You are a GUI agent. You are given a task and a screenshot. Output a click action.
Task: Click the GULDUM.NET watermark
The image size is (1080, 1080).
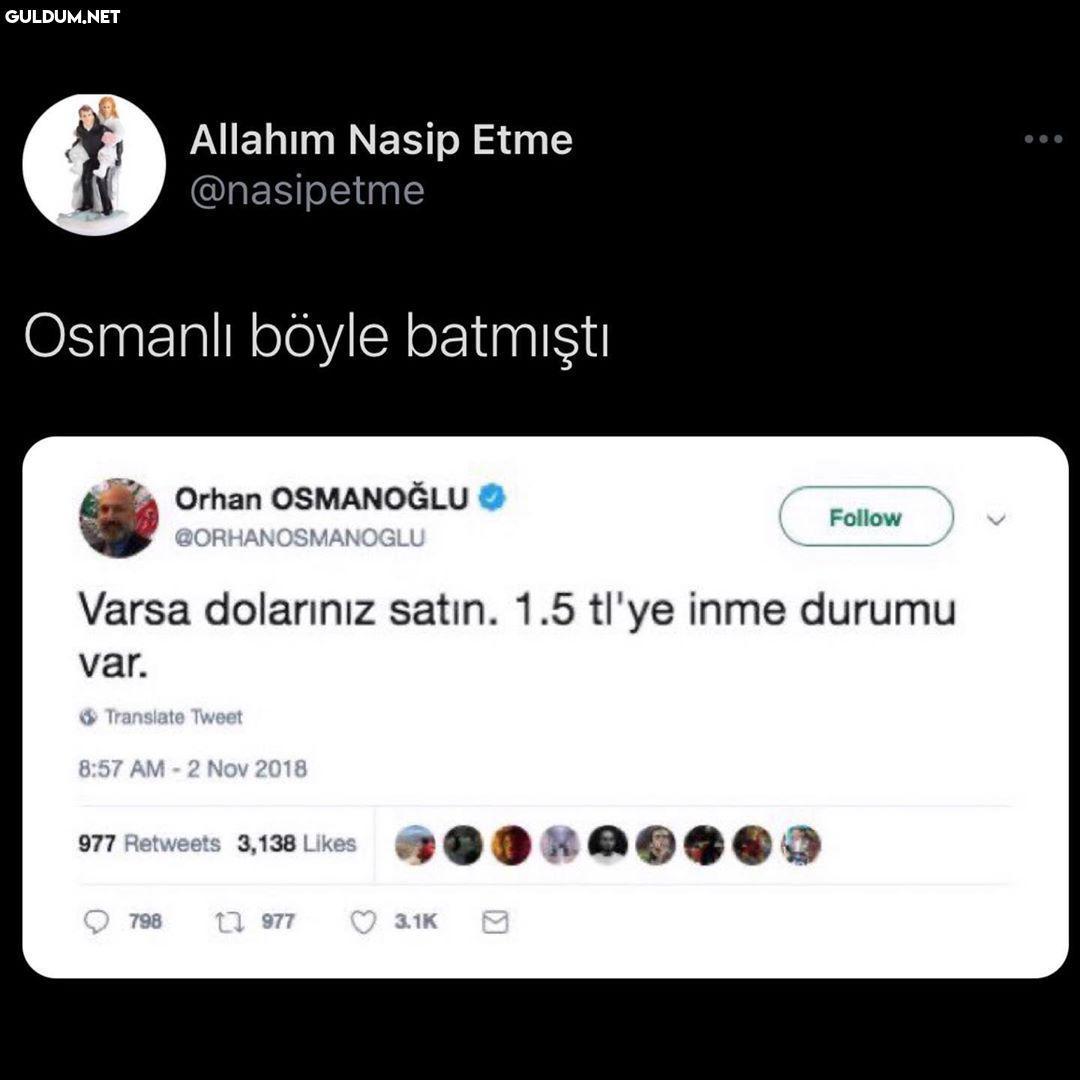[x=63, y=17]
